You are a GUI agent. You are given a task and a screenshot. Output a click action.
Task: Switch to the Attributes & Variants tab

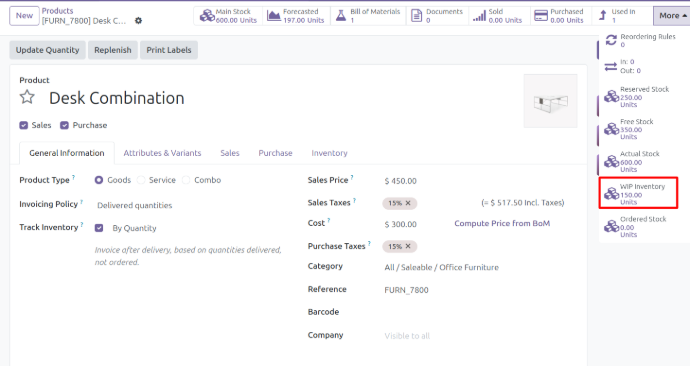click(162, 153)
